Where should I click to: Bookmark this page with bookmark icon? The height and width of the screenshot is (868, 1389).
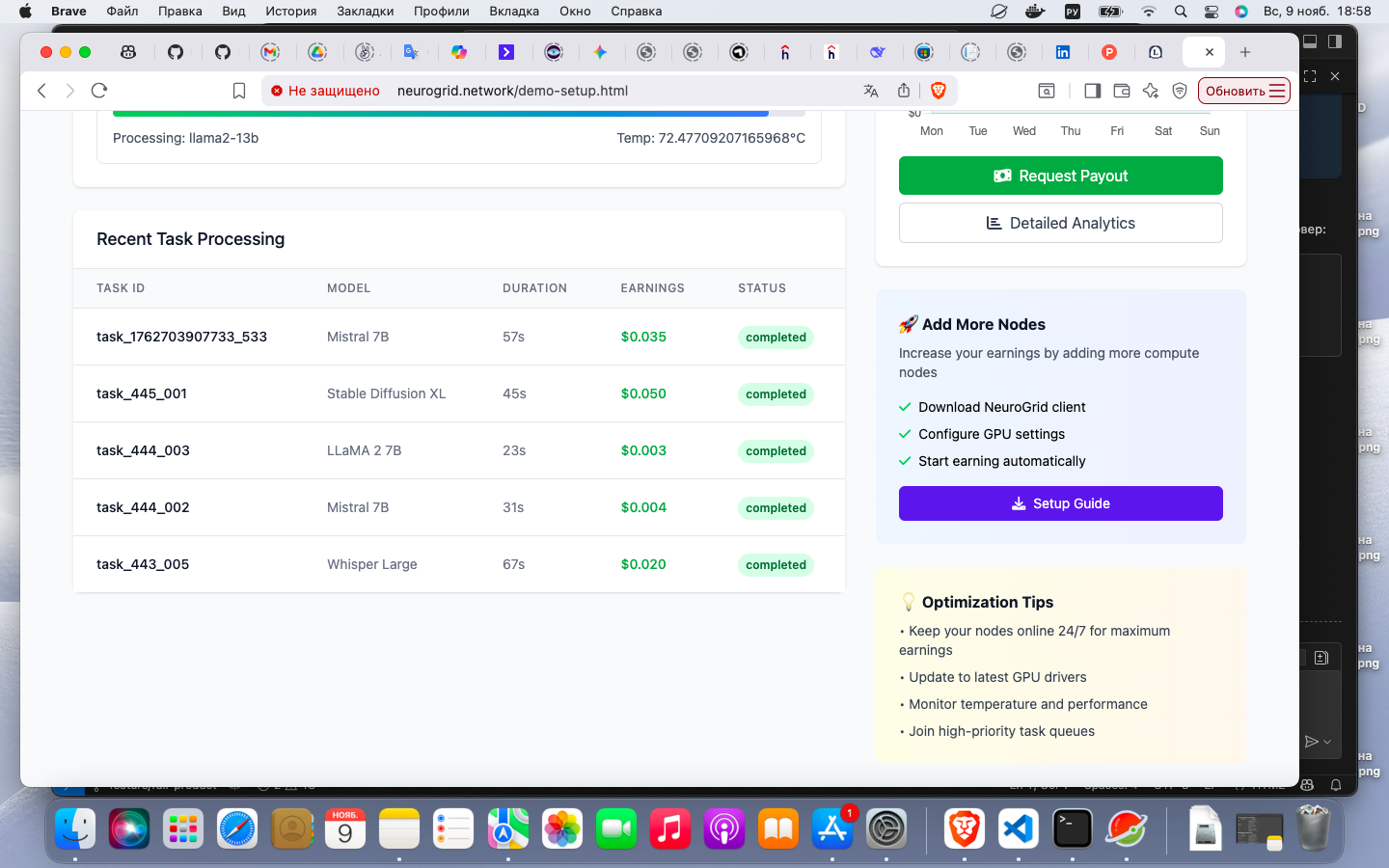coord(239,91)
